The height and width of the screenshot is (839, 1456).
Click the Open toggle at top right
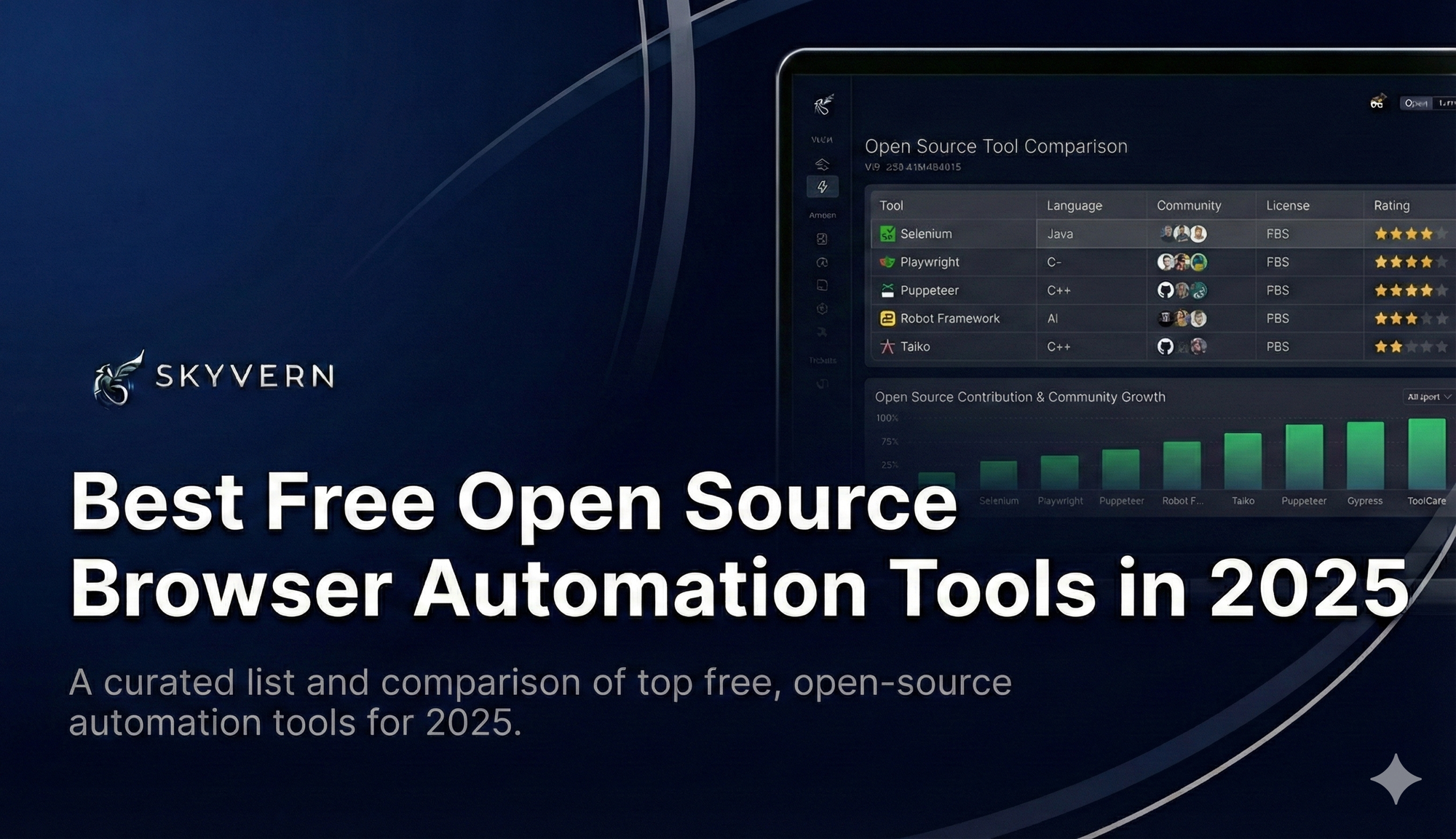(1415, 103)
